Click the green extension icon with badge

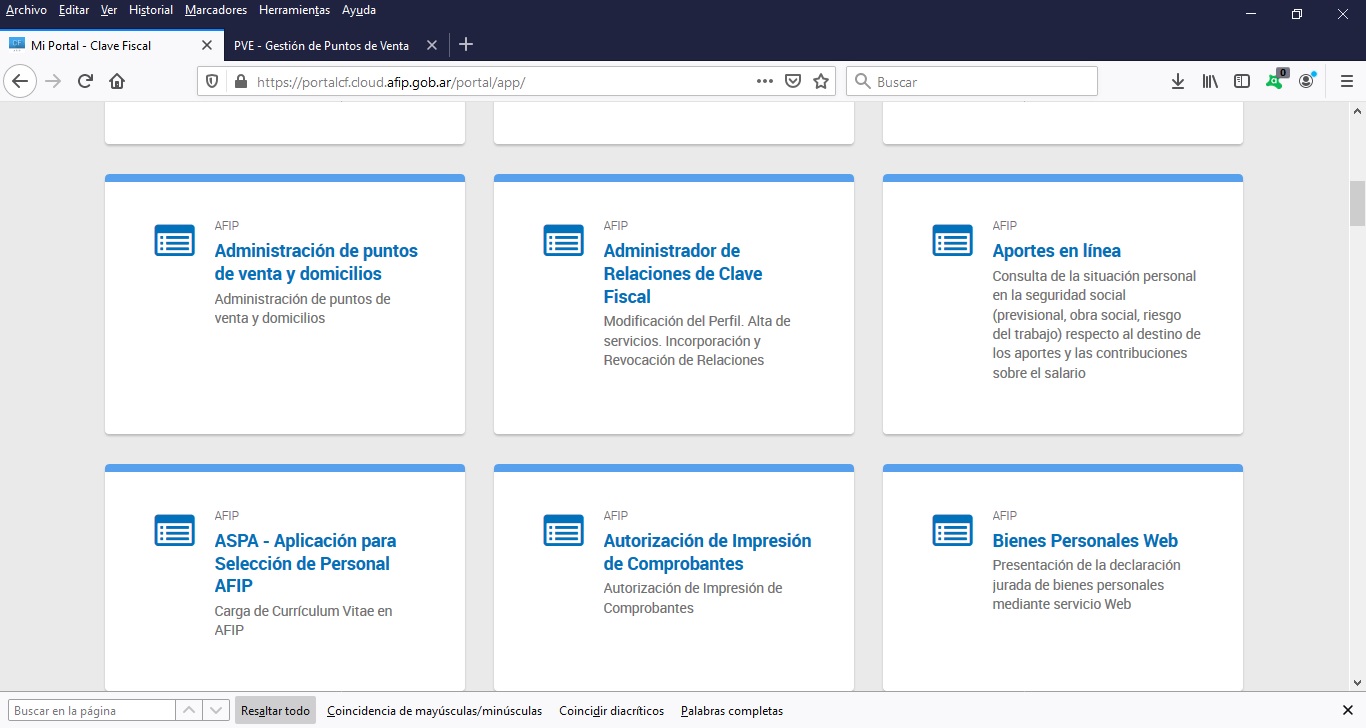[1275, 80]
